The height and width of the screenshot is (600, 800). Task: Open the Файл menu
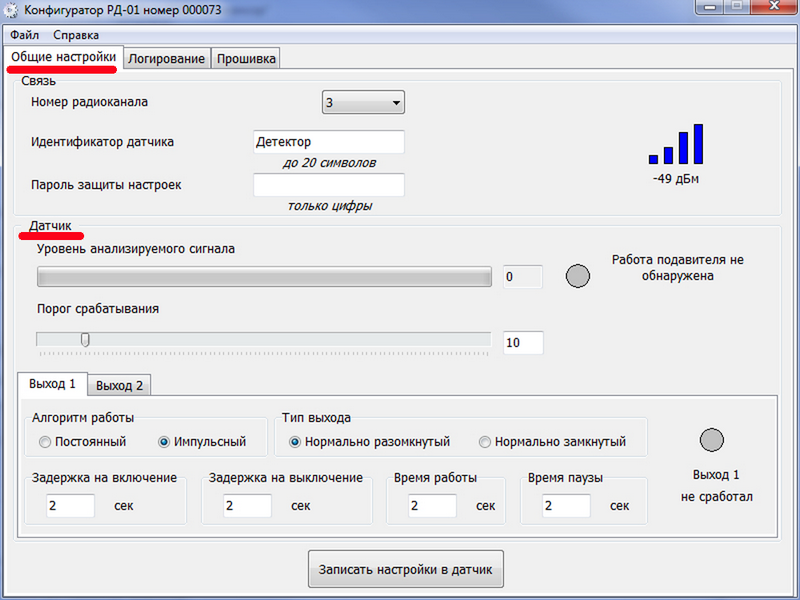tap(24, 35)
